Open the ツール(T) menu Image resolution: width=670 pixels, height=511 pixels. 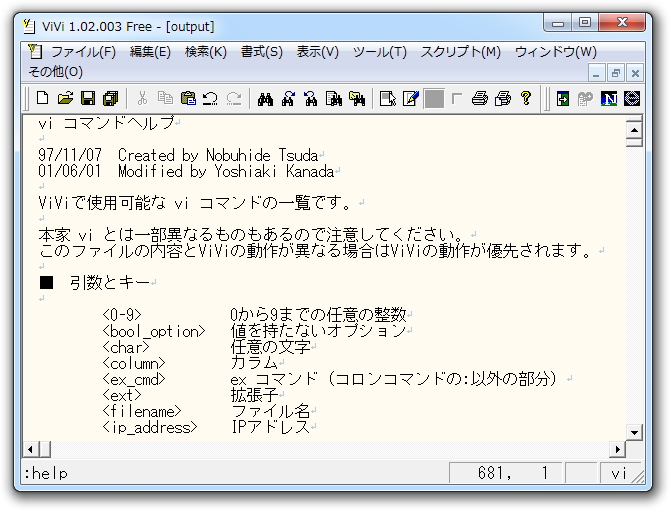pyautogui.click(x=379, y=52)
